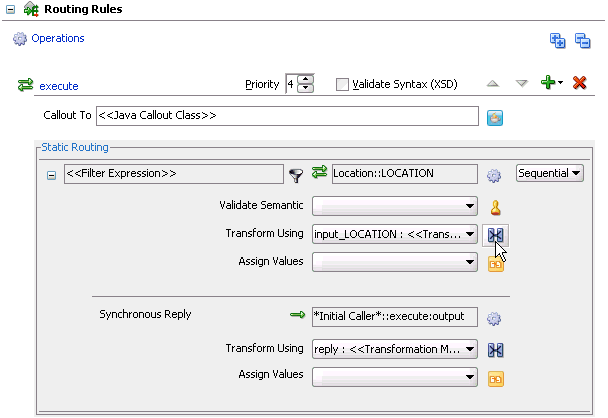Click the Callout To label
Image resolution: width=608 pixels, height=418 pixels.
[x=67, y=115]
